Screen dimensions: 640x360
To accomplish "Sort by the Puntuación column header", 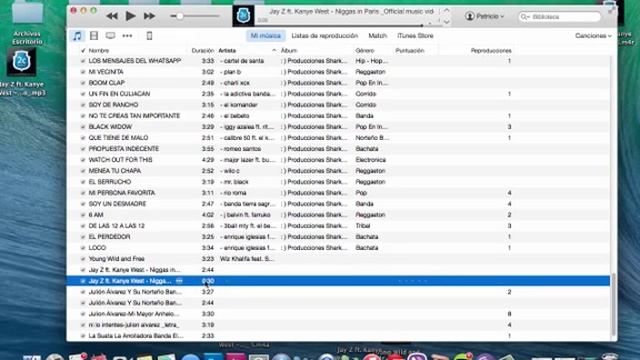I will tap(410, 51).
